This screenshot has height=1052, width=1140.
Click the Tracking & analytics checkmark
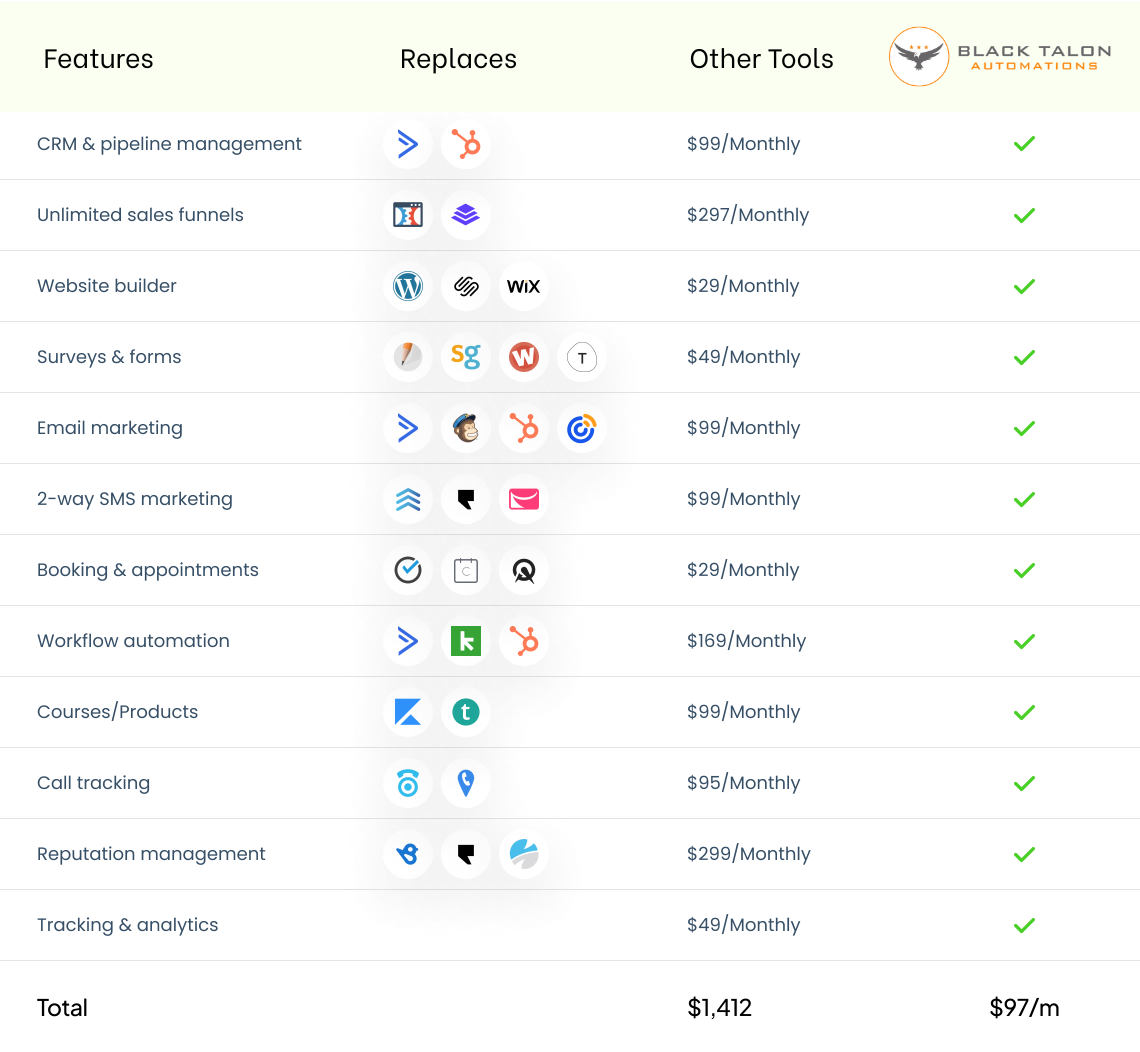click(1024, 925)
